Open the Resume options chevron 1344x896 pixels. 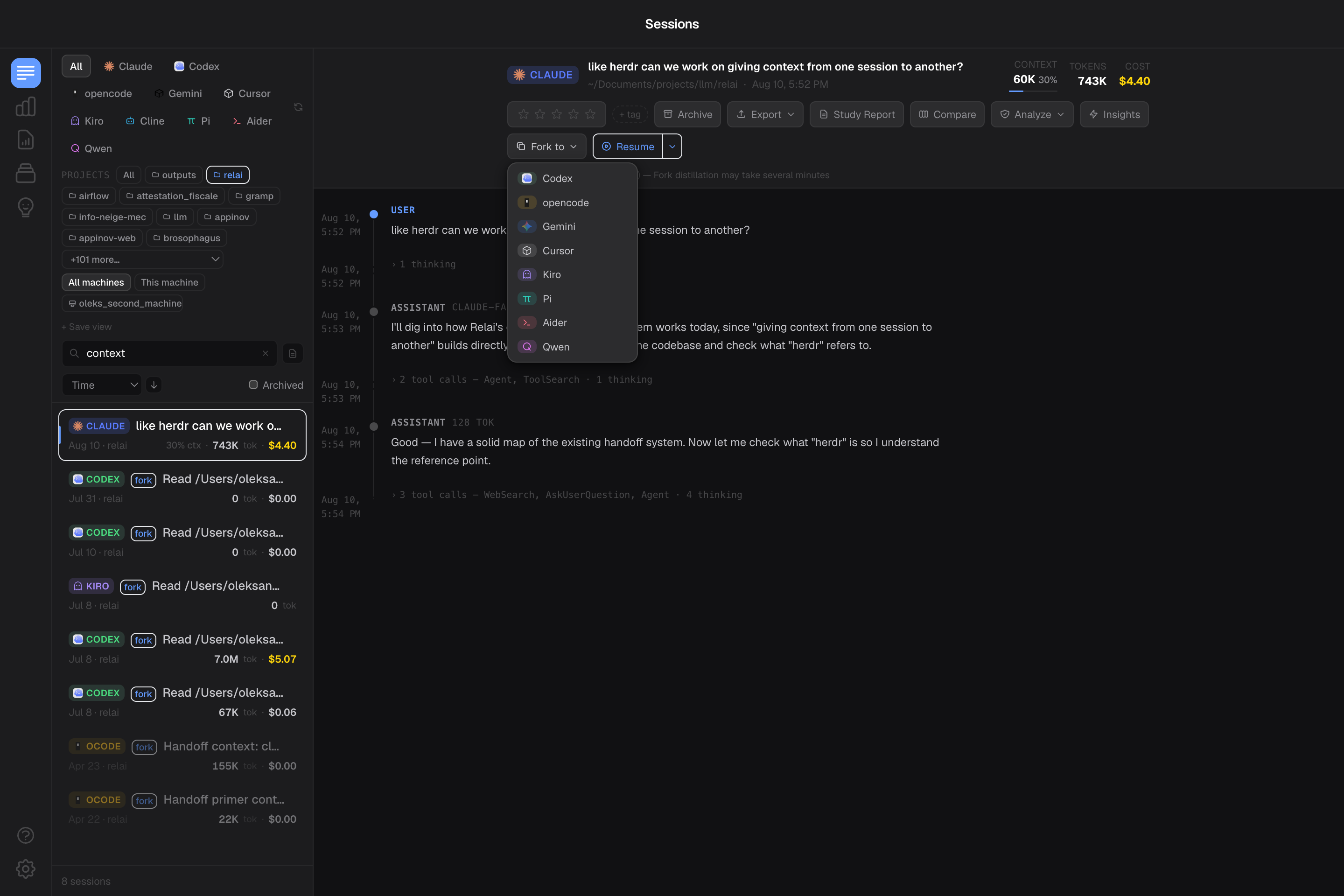(672, 146)
